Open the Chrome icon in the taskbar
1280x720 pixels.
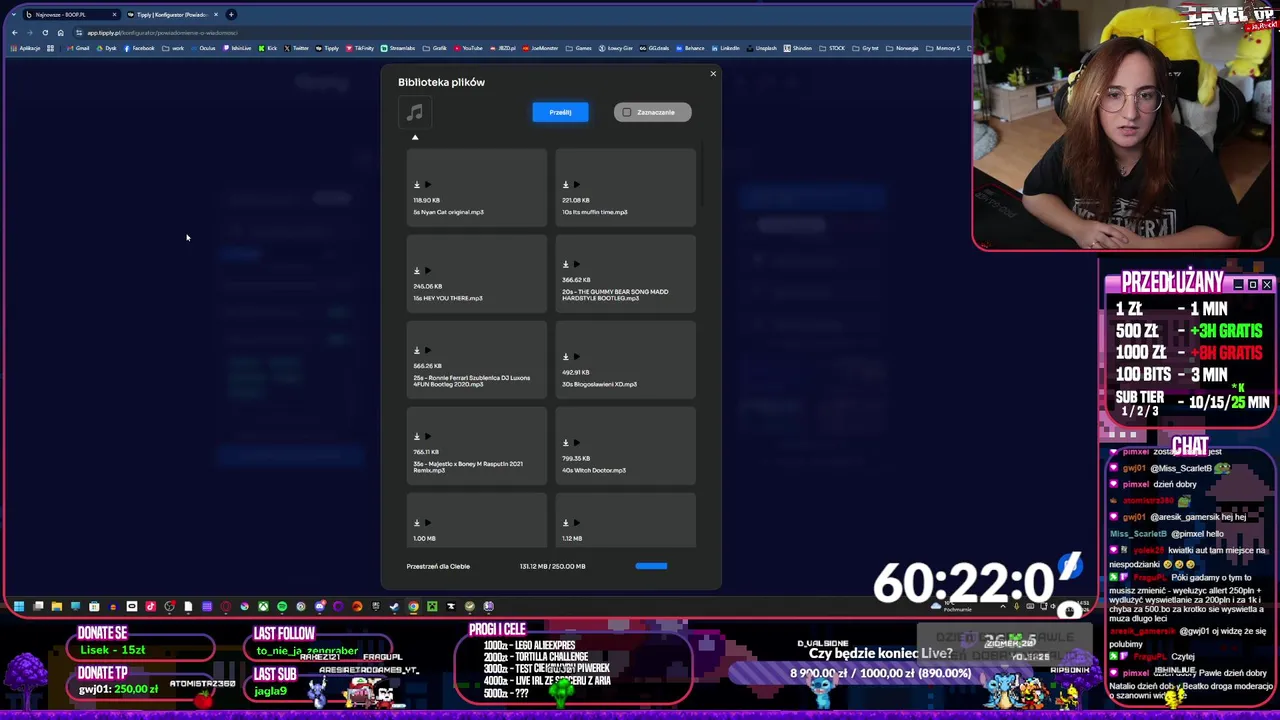pyautogui.click(x=413, y=606)
